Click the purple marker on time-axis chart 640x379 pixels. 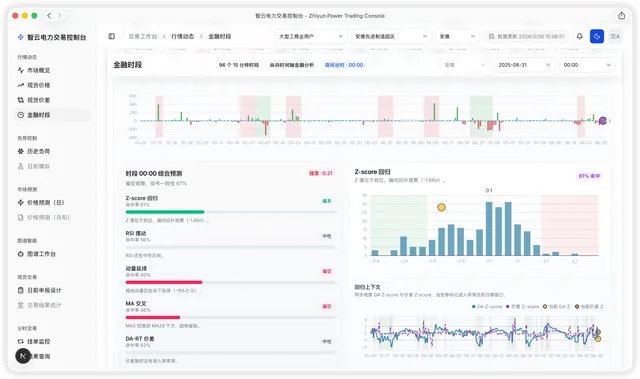(603, 120)
